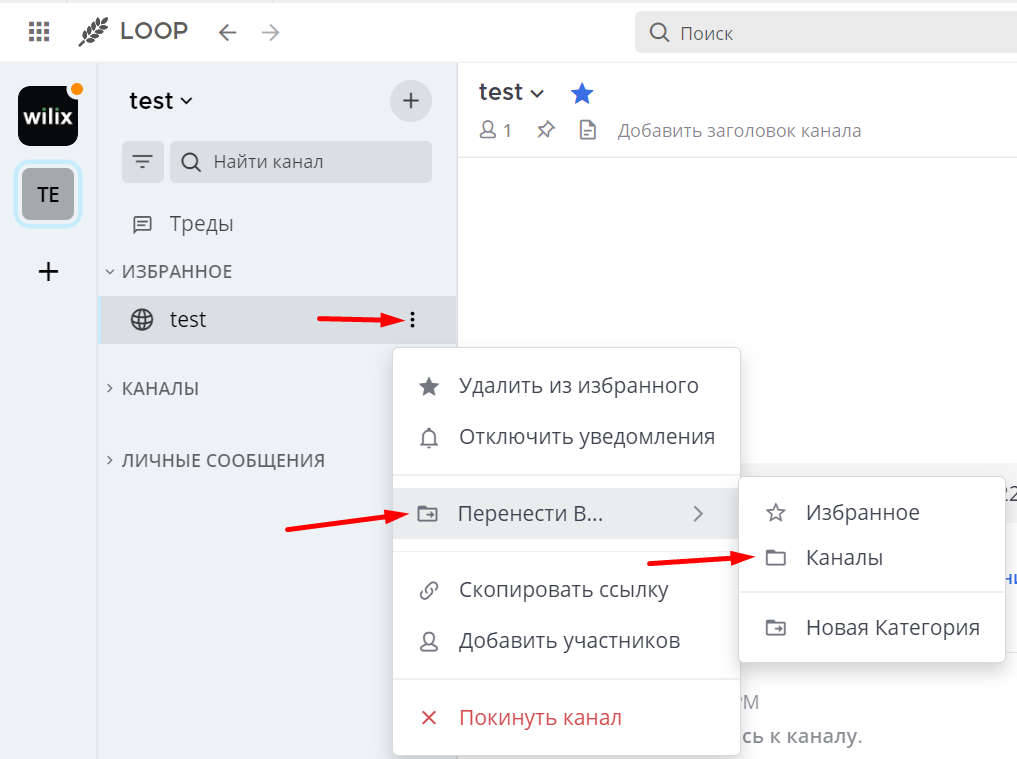Open the test team name dropdown
This screenshot has width=1017, height=759.
coord(156,101)
